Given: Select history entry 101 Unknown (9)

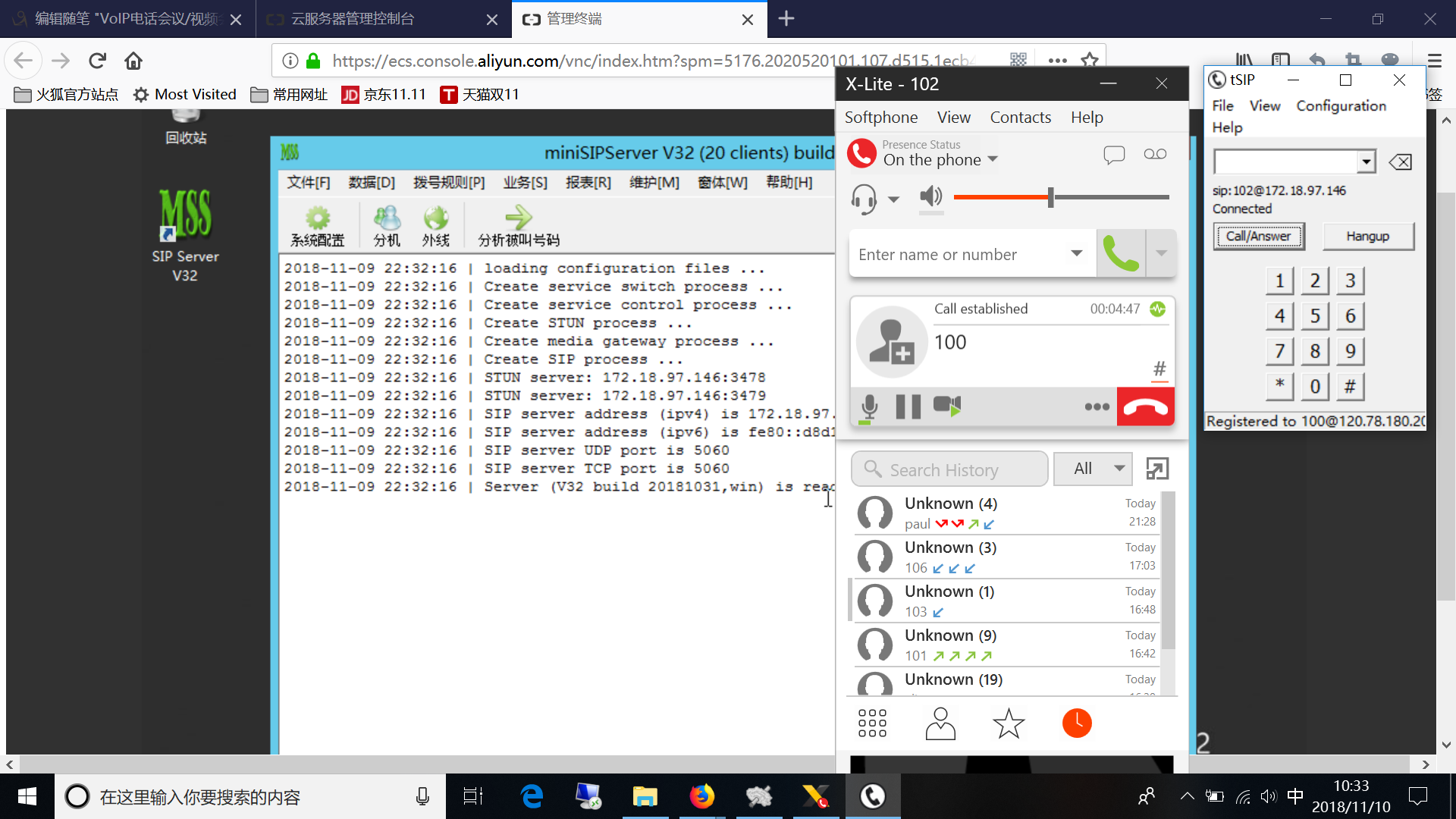Looking at the screenshot, I should pos(1007,645).
